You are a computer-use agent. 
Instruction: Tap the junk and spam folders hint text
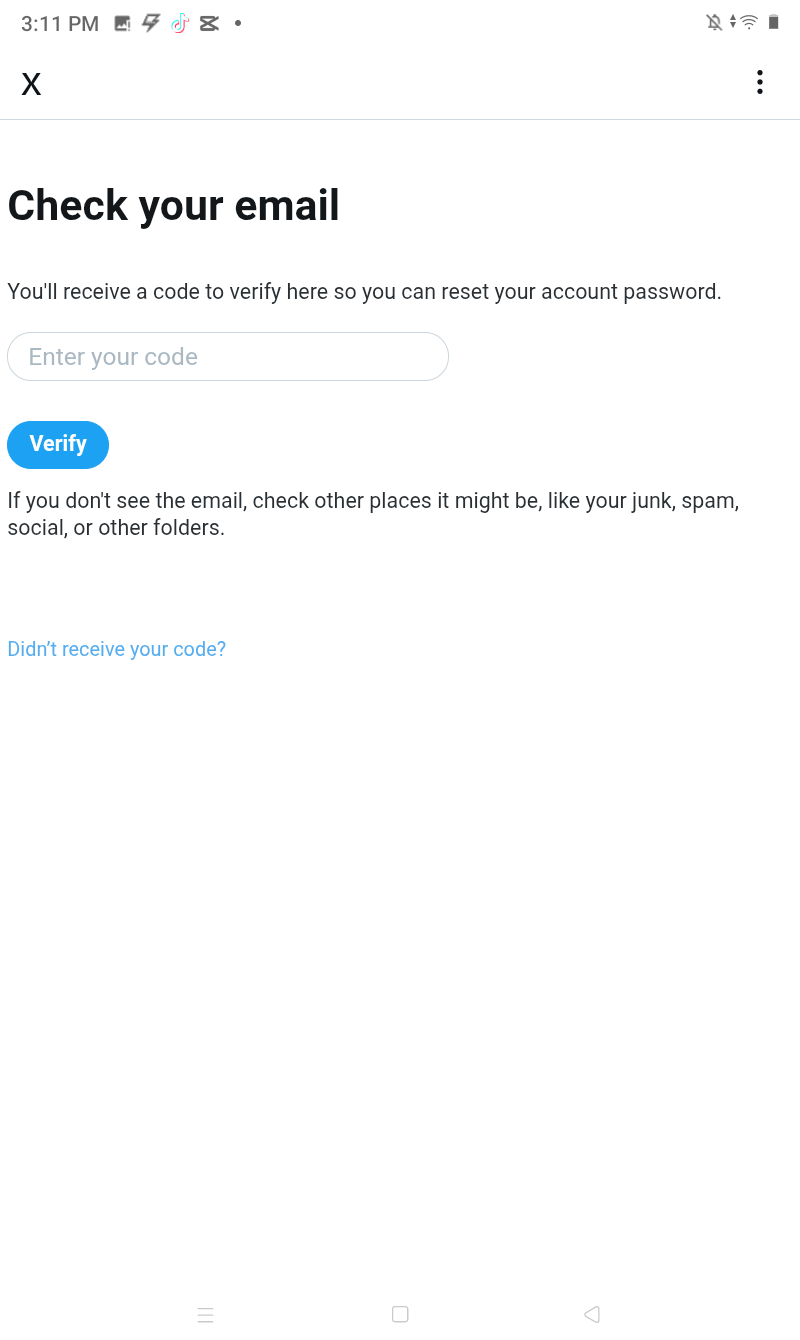click(x=373, y=514)
